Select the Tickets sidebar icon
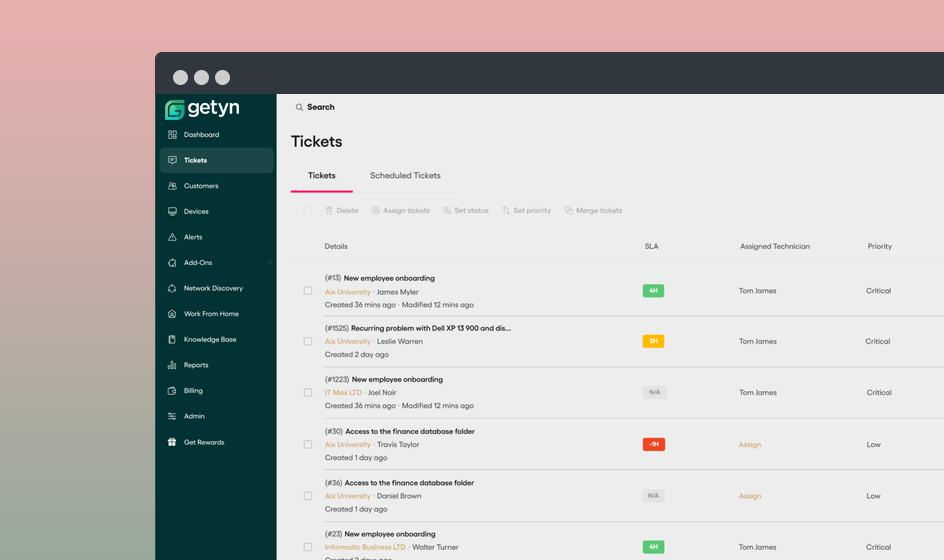Image resolution: width=944 pixels, height=560 pixels. 172,160
